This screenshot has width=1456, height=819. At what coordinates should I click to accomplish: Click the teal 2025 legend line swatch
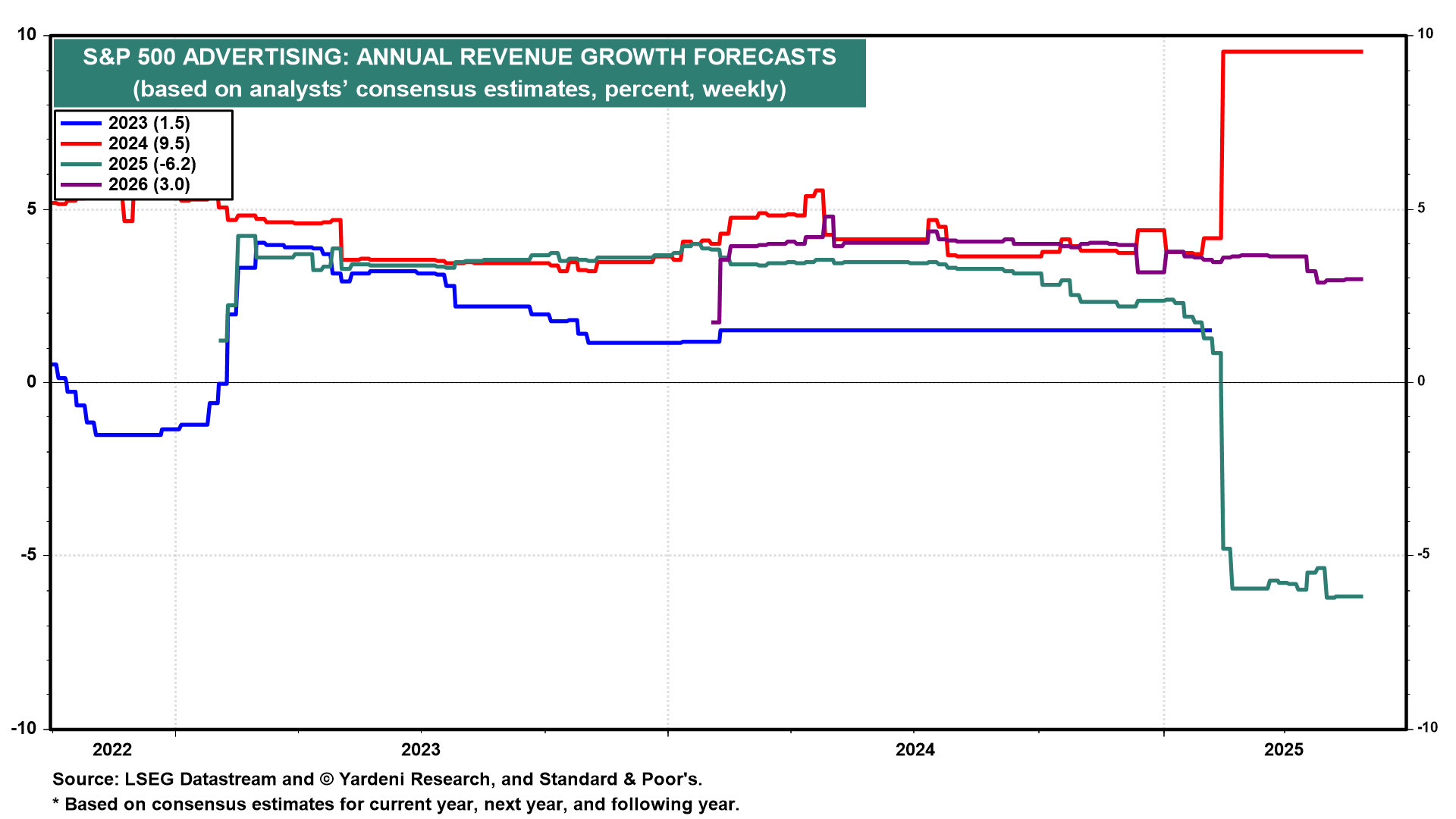[80, 165]
